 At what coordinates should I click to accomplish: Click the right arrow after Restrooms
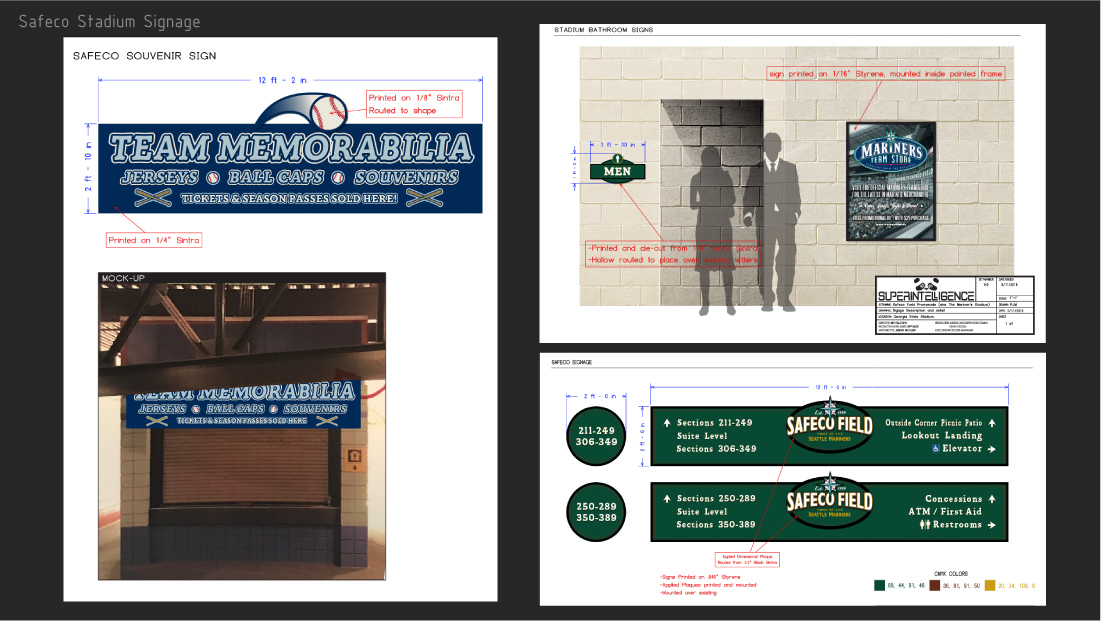coord(991,525)
